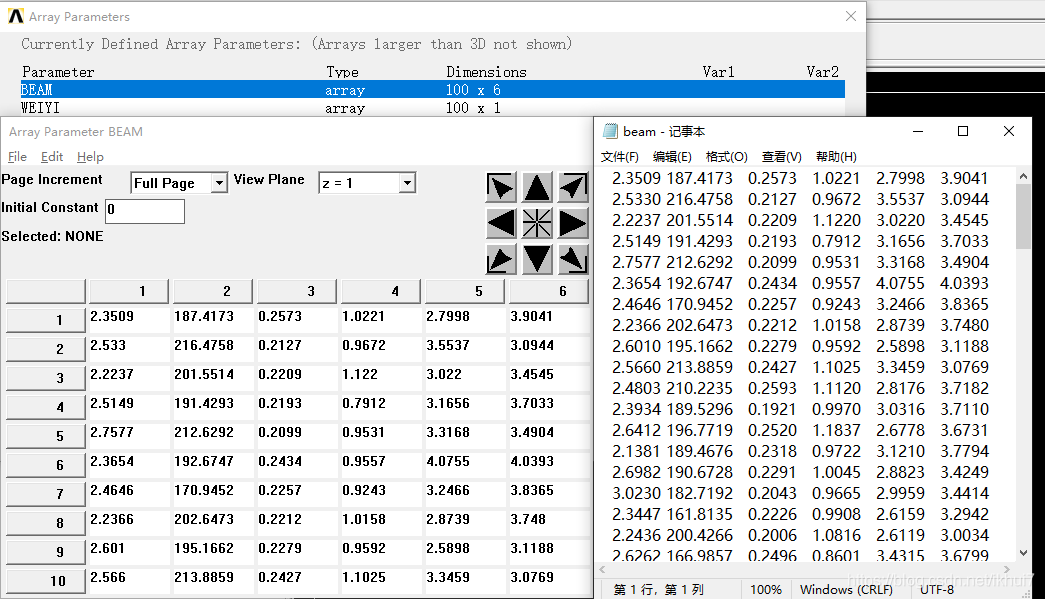Click 第 1 行, 第 1 列 position in status bar
This screenshot has width=1045, height=599.
[658, 590]
